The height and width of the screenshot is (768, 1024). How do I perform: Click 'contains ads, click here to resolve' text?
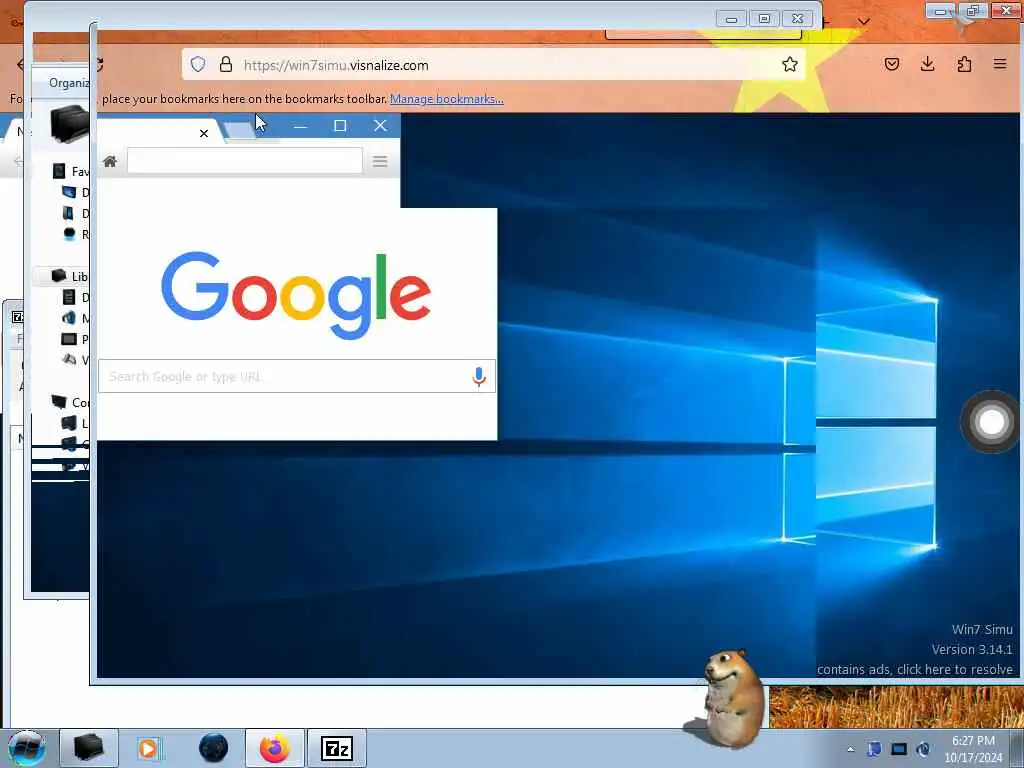(x=914, y=669)
